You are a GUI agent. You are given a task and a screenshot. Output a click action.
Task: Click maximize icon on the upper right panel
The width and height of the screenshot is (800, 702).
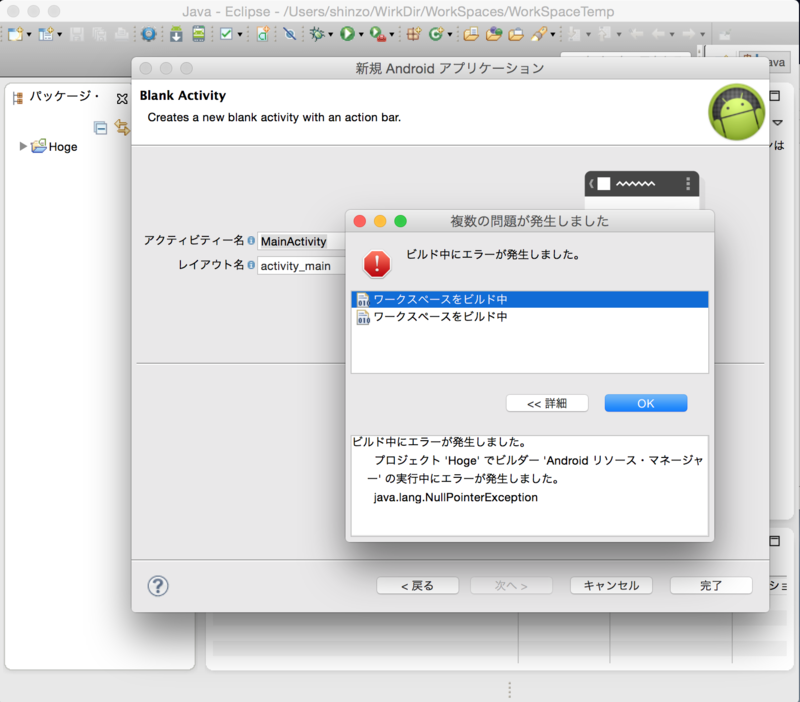(x=774, y=96)
